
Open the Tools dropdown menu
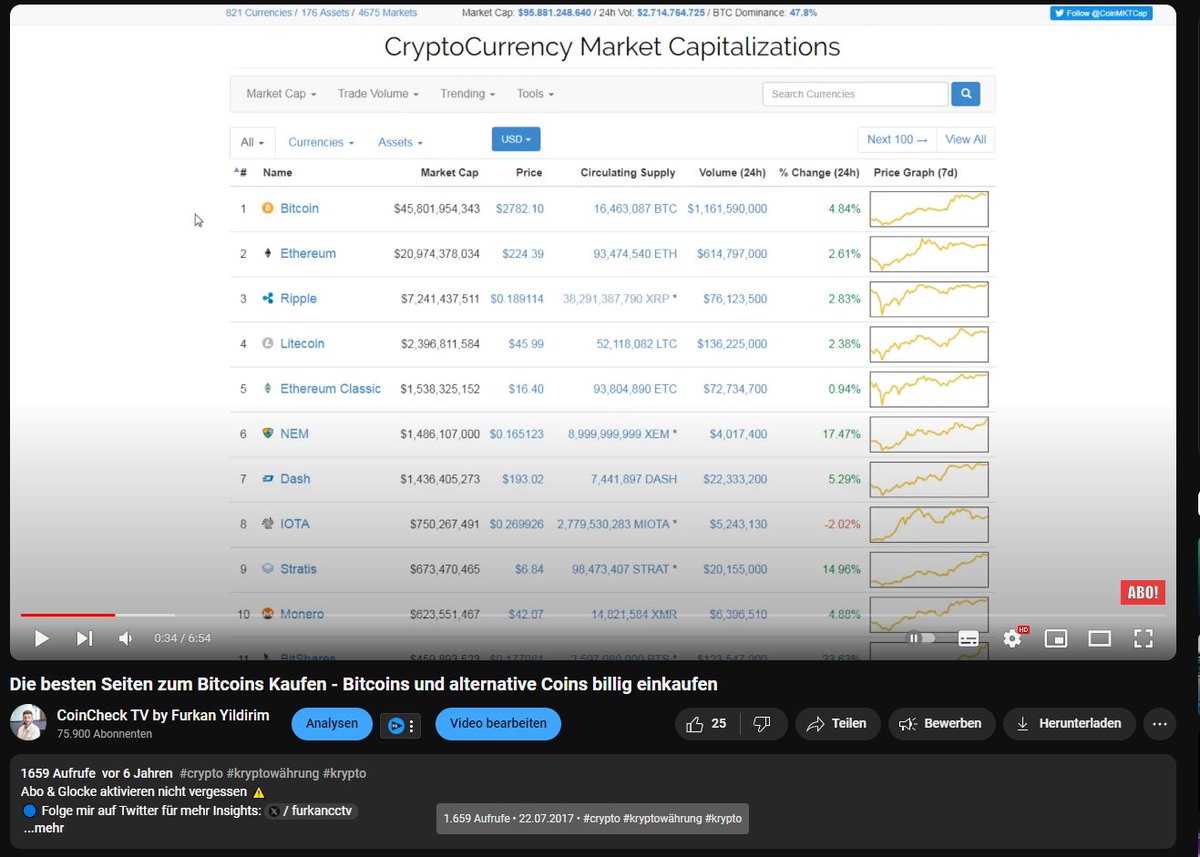pos(535,94)
